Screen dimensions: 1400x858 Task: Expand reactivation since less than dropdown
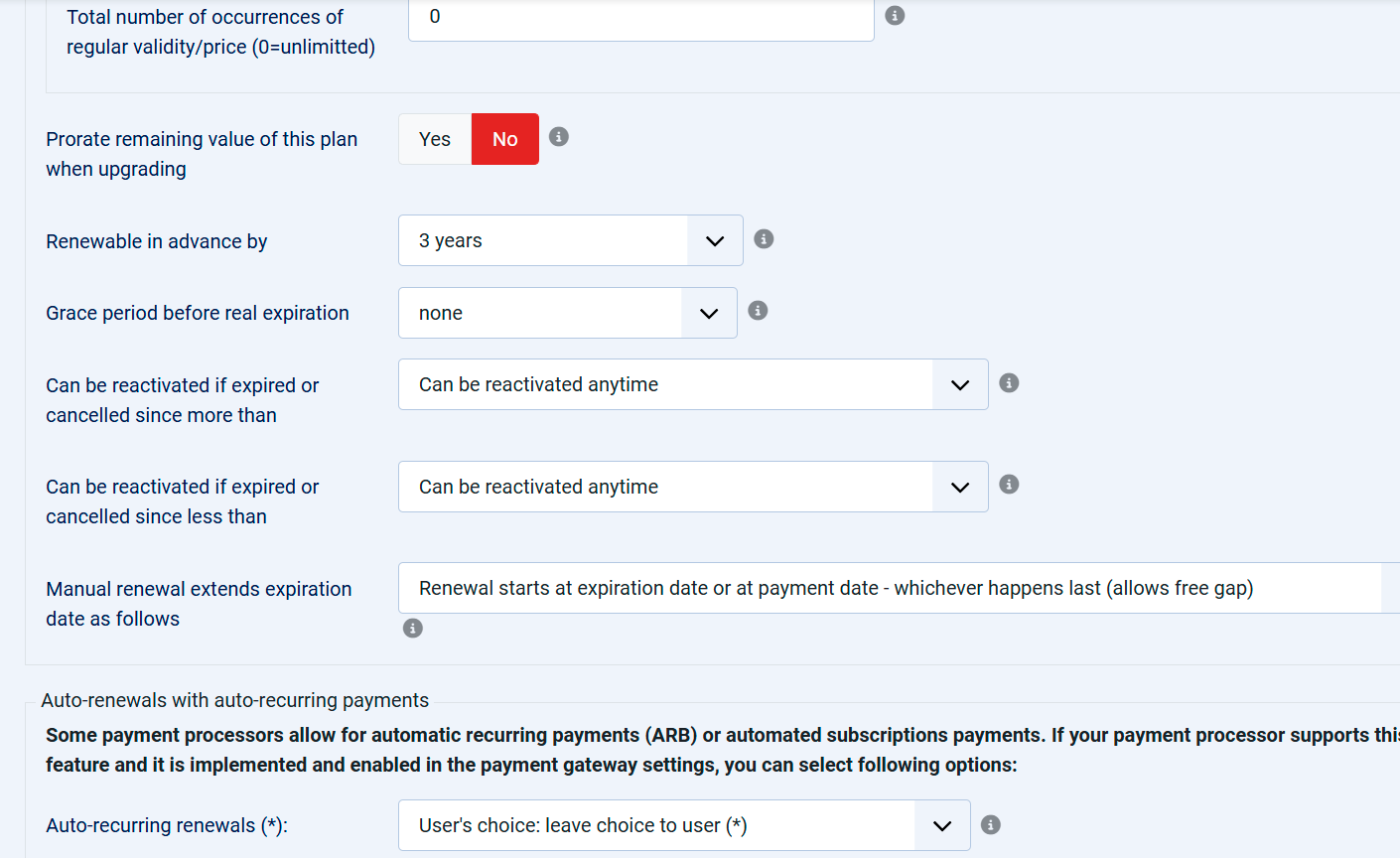click(x=693, y=487)
